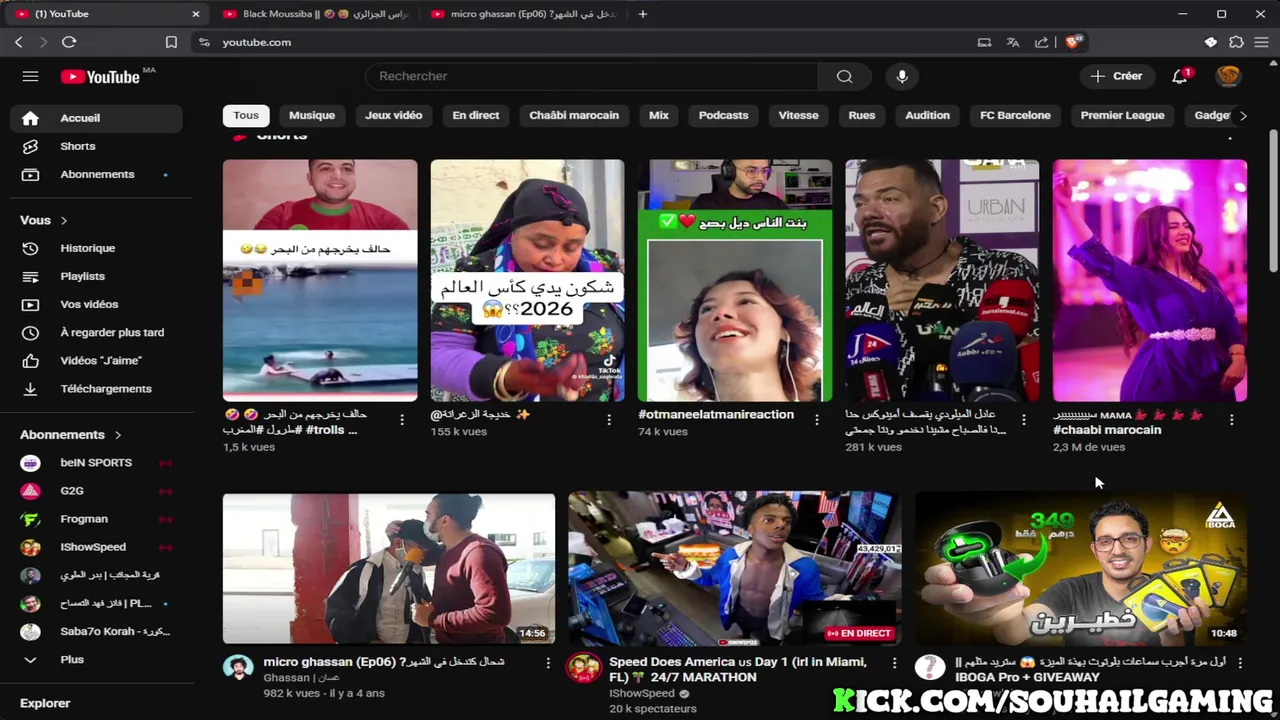The width and height of the screenshot is (1280, 720).
Task: Select the Musique filter chip
Action: 312,115
